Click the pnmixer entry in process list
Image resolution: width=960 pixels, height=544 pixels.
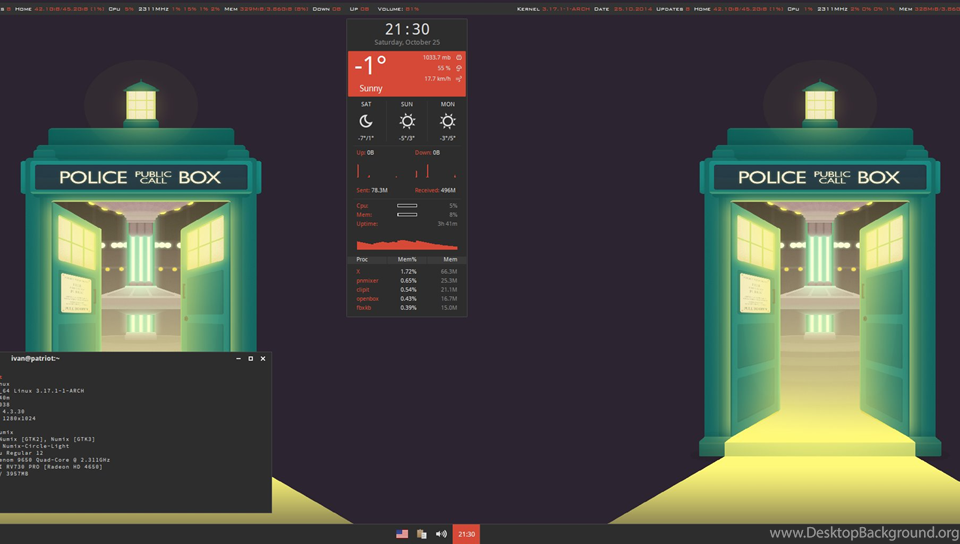point(367,281)
